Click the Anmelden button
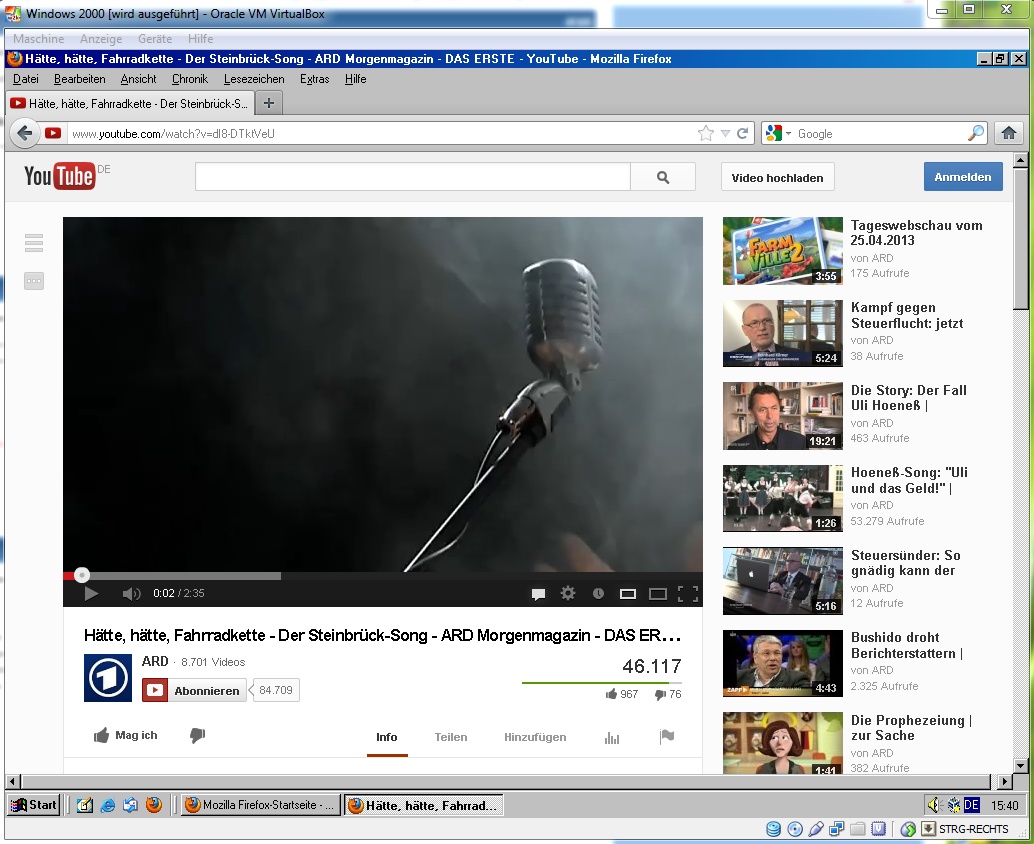The height and width of the screenshot is (844, 1034). [x=963, y=177]
